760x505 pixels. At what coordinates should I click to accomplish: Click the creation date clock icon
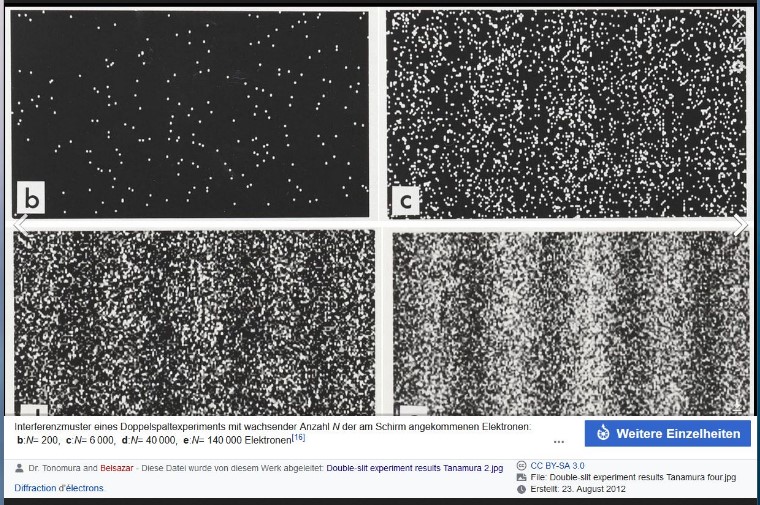(x=521, y=489)
